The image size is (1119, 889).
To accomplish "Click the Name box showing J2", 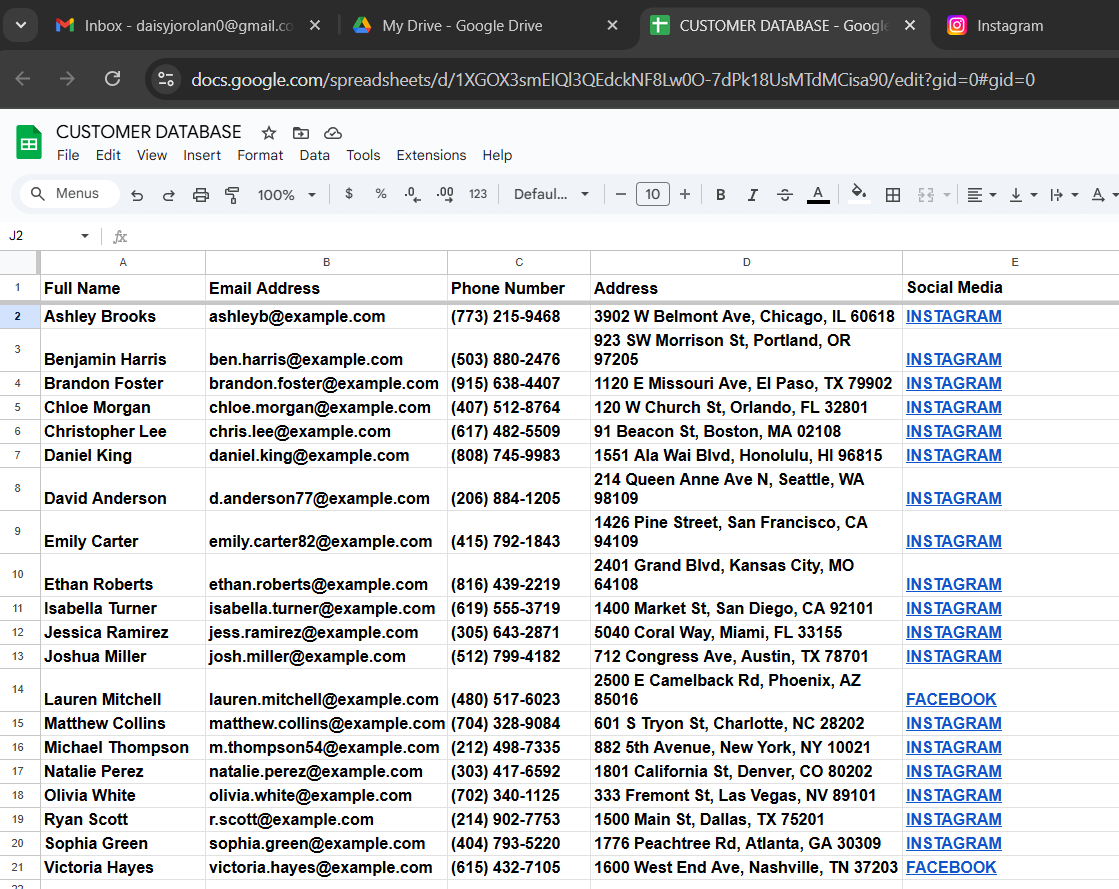I will click(x=41, y=236).
